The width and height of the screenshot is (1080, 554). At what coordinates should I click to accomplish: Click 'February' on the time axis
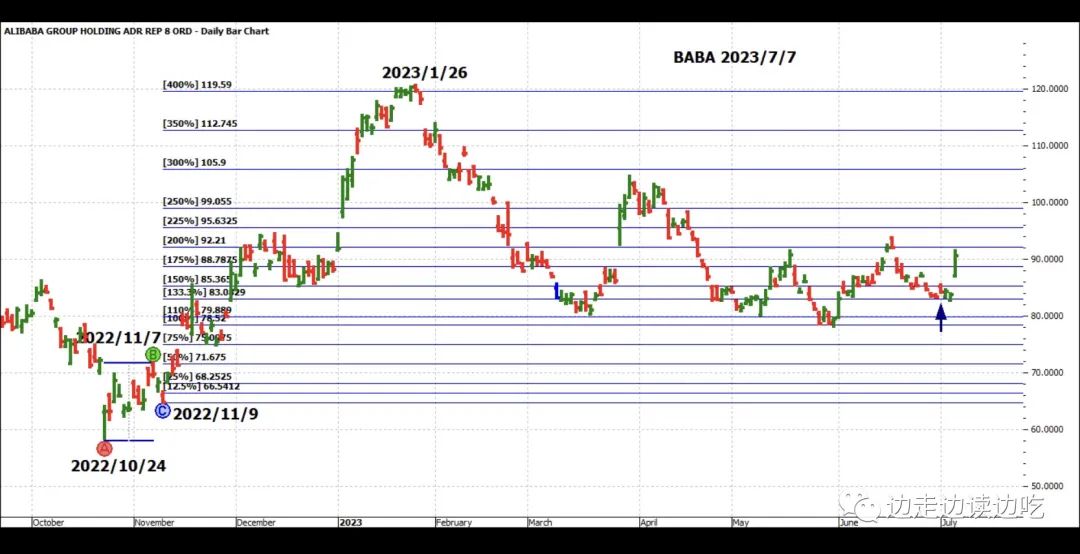click(x=454, y=522)
